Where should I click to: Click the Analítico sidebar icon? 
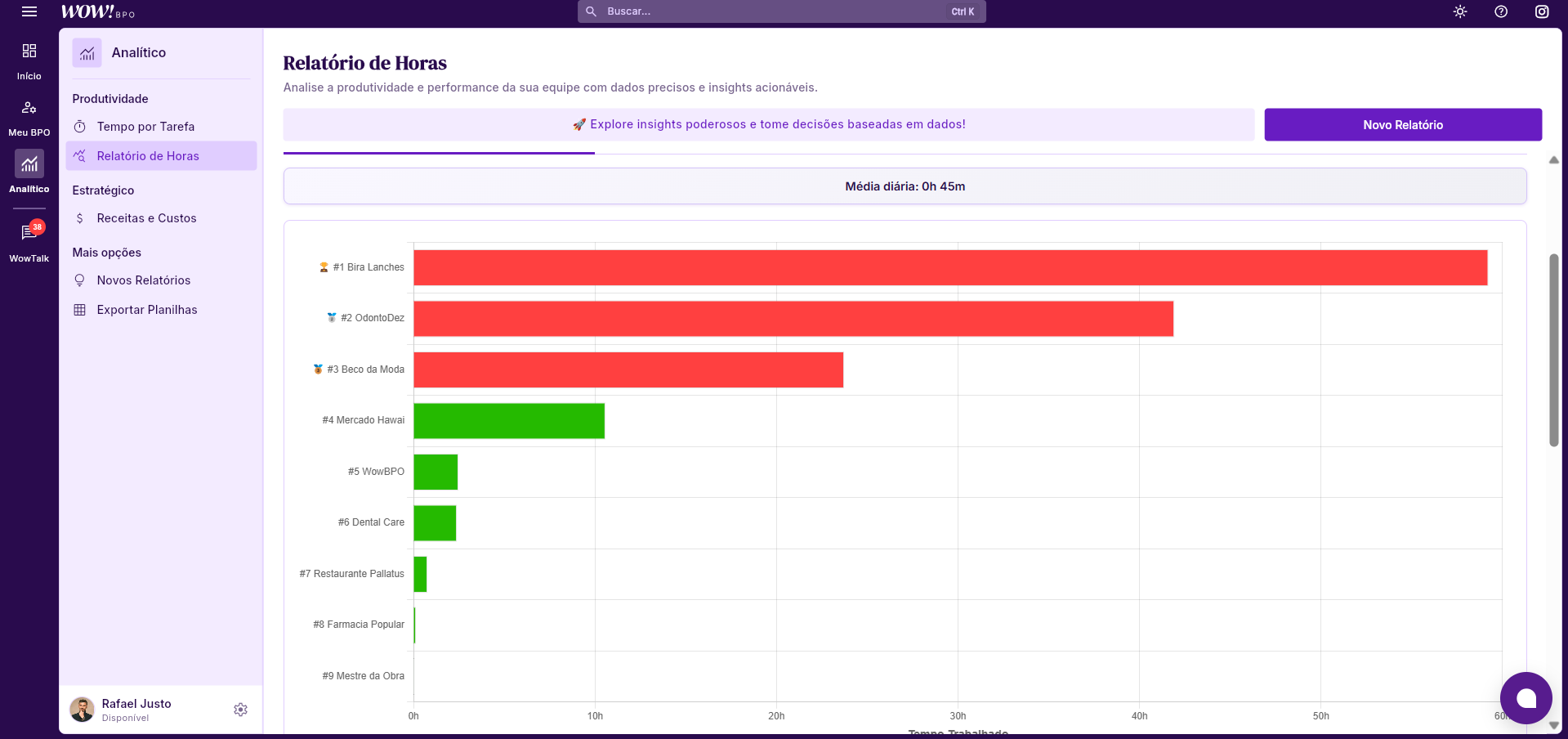[x=29, y=164]
